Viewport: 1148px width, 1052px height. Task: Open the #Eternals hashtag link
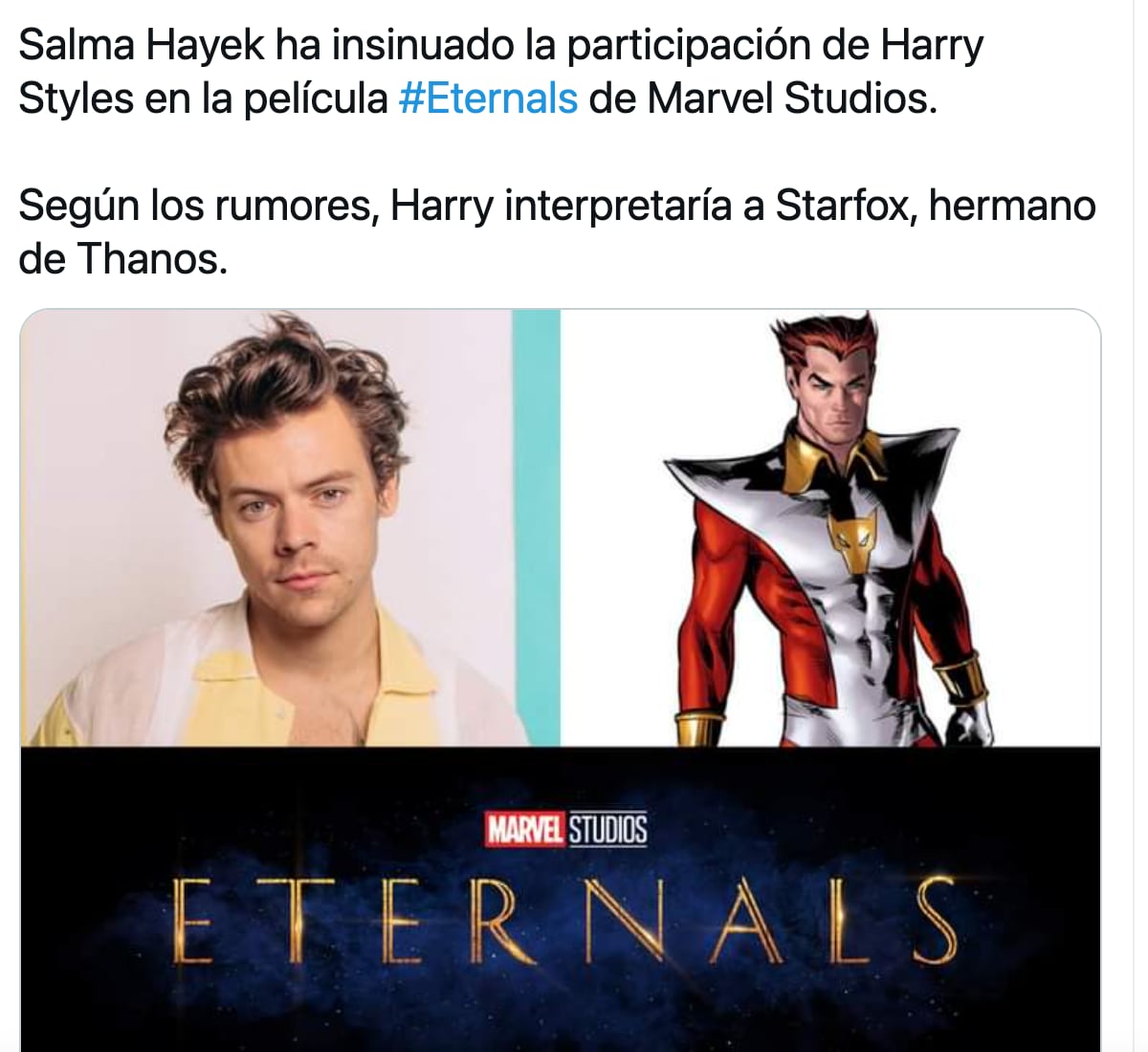click(x=488, y=99)
